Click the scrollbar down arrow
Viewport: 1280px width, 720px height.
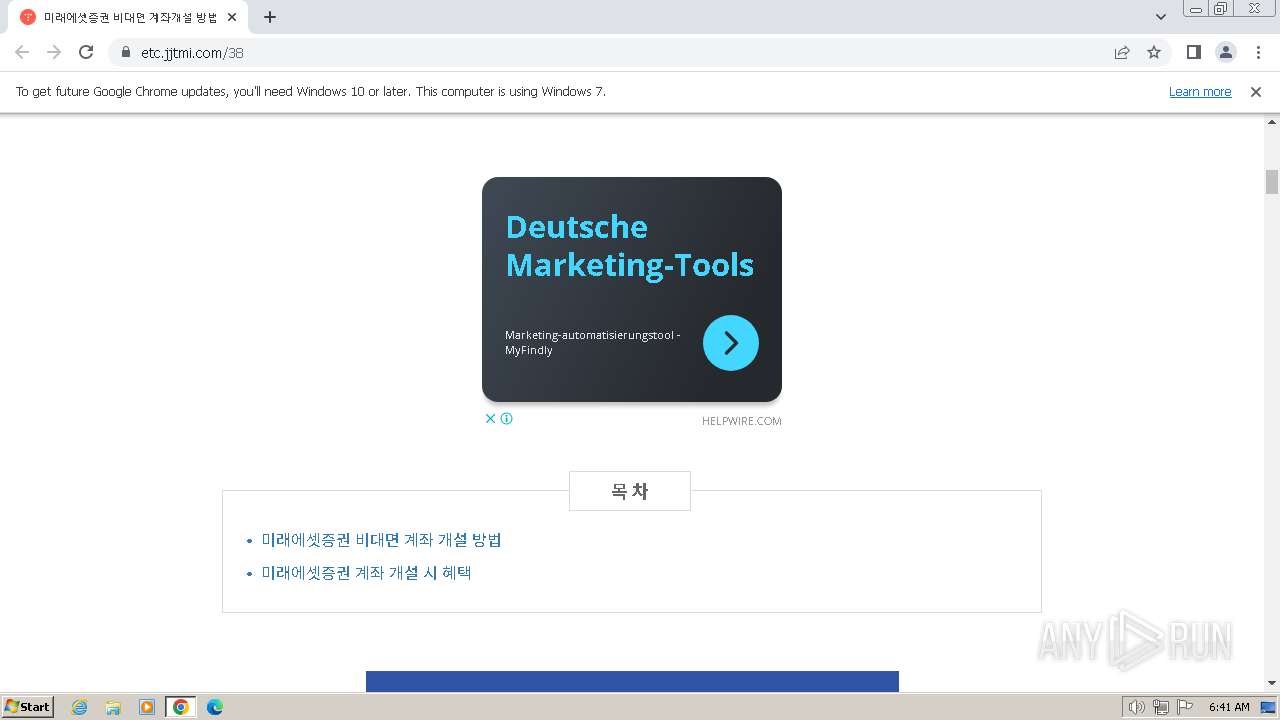tap(1272, 683)
